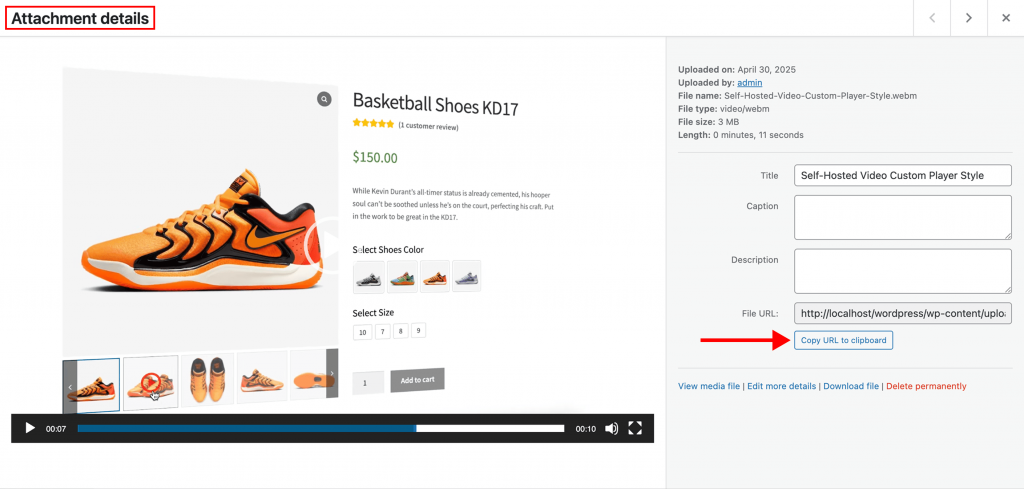This screenshot has width=1024, height=489.
Task: Click the Caption text area
Action: click(903, 217)
